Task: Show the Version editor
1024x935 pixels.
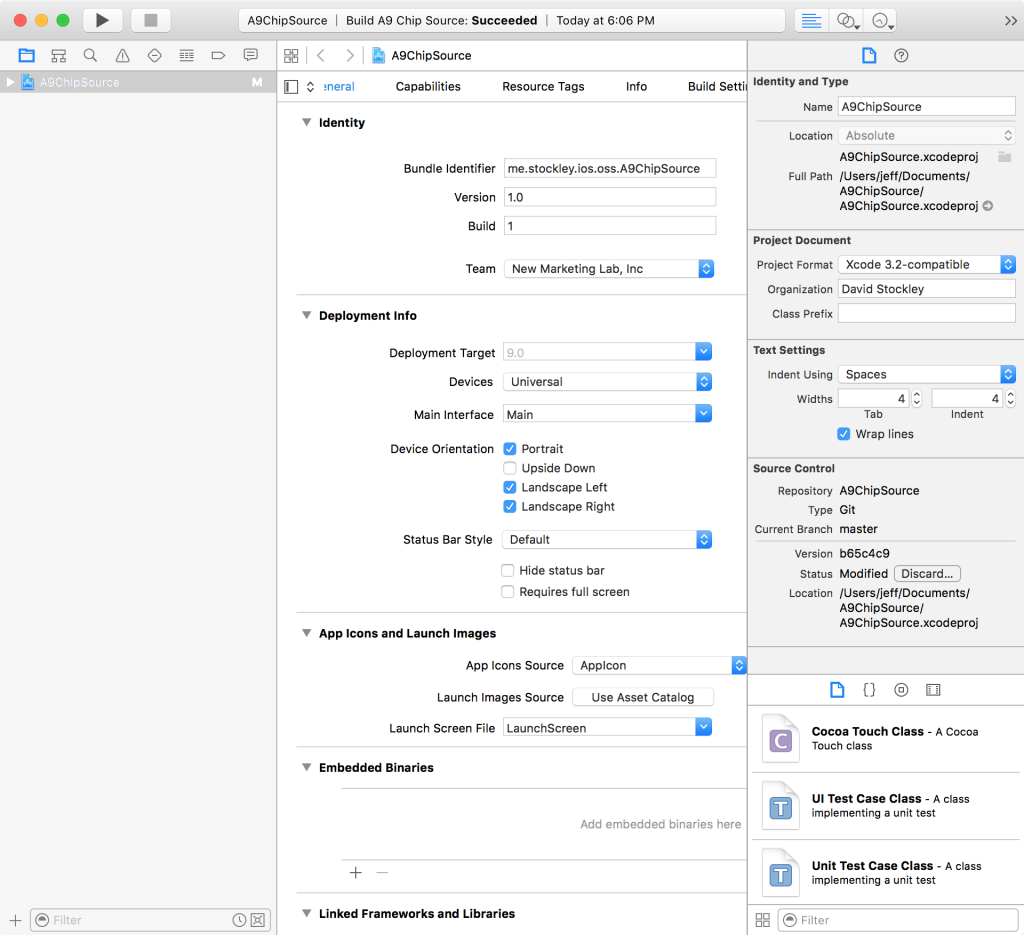Action: click(880, 21)
